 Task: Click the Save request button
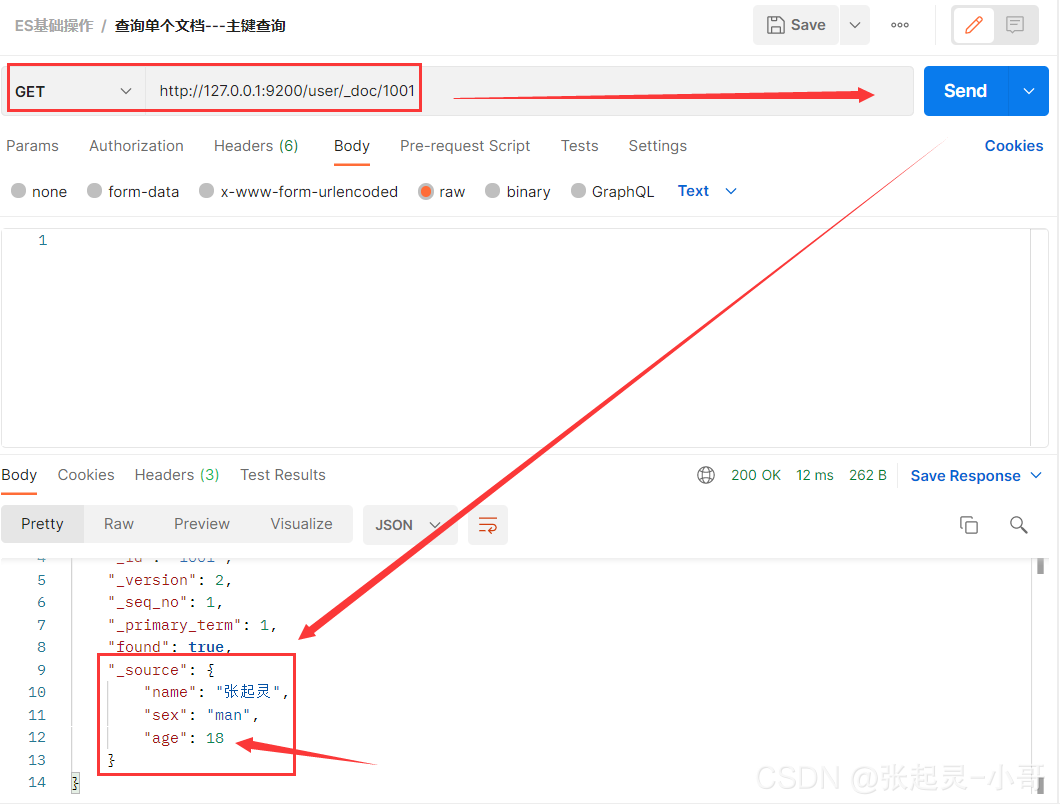[796, 25]
